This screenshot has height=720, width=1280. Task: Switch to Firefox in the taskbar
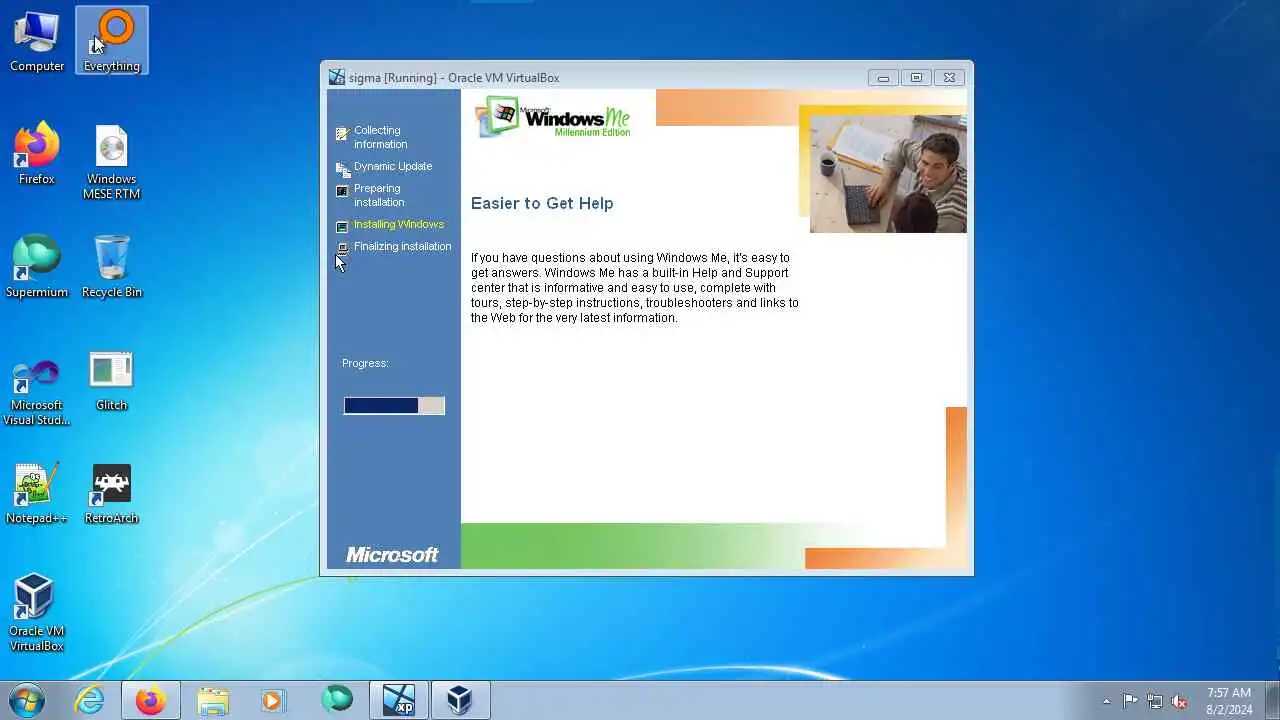pyautogui.click(x=151, y=700)
